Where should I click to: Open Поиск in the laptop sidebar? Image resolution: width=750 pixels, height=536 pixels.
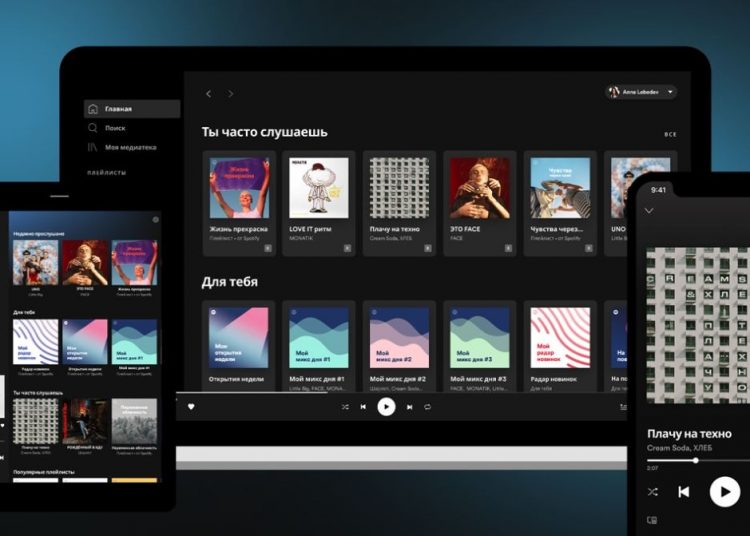click(x=115, y=128)
